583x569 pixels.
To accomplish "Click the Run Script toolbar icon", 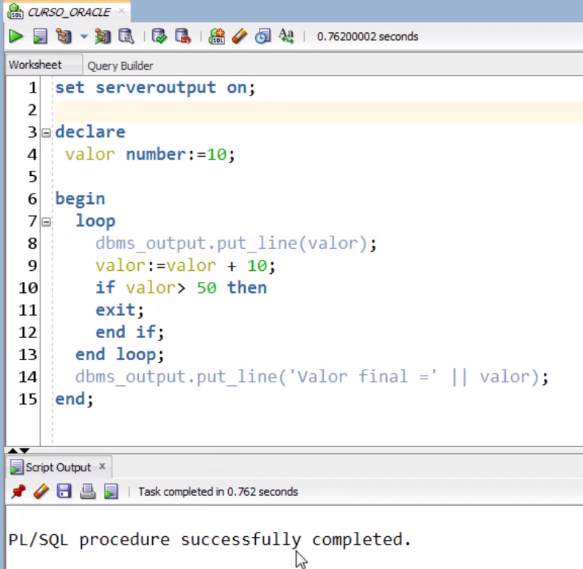I will point(40,36).
